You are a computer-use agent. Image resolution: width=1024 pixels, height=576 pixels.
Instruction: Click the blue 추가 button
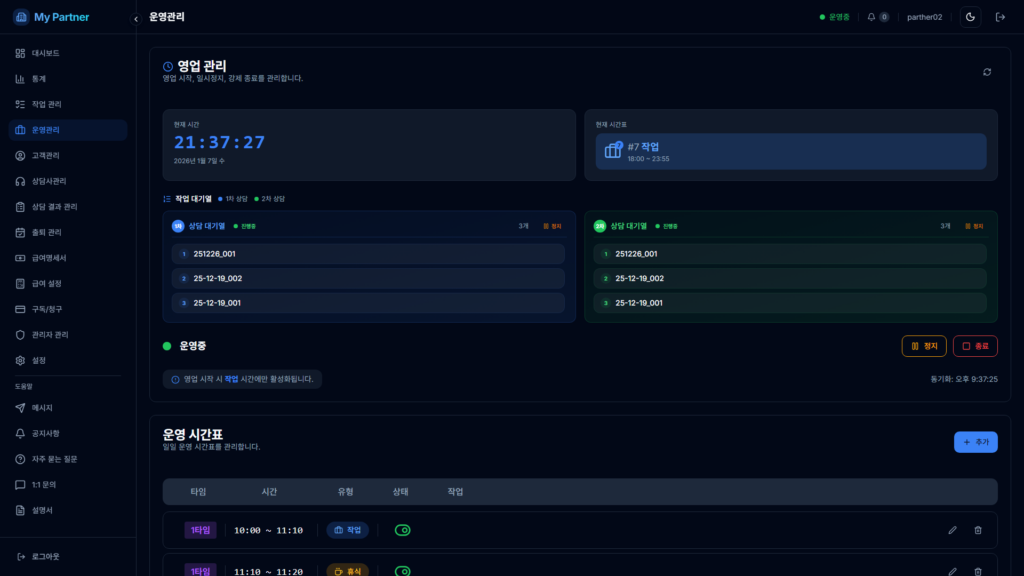point(975,442)
